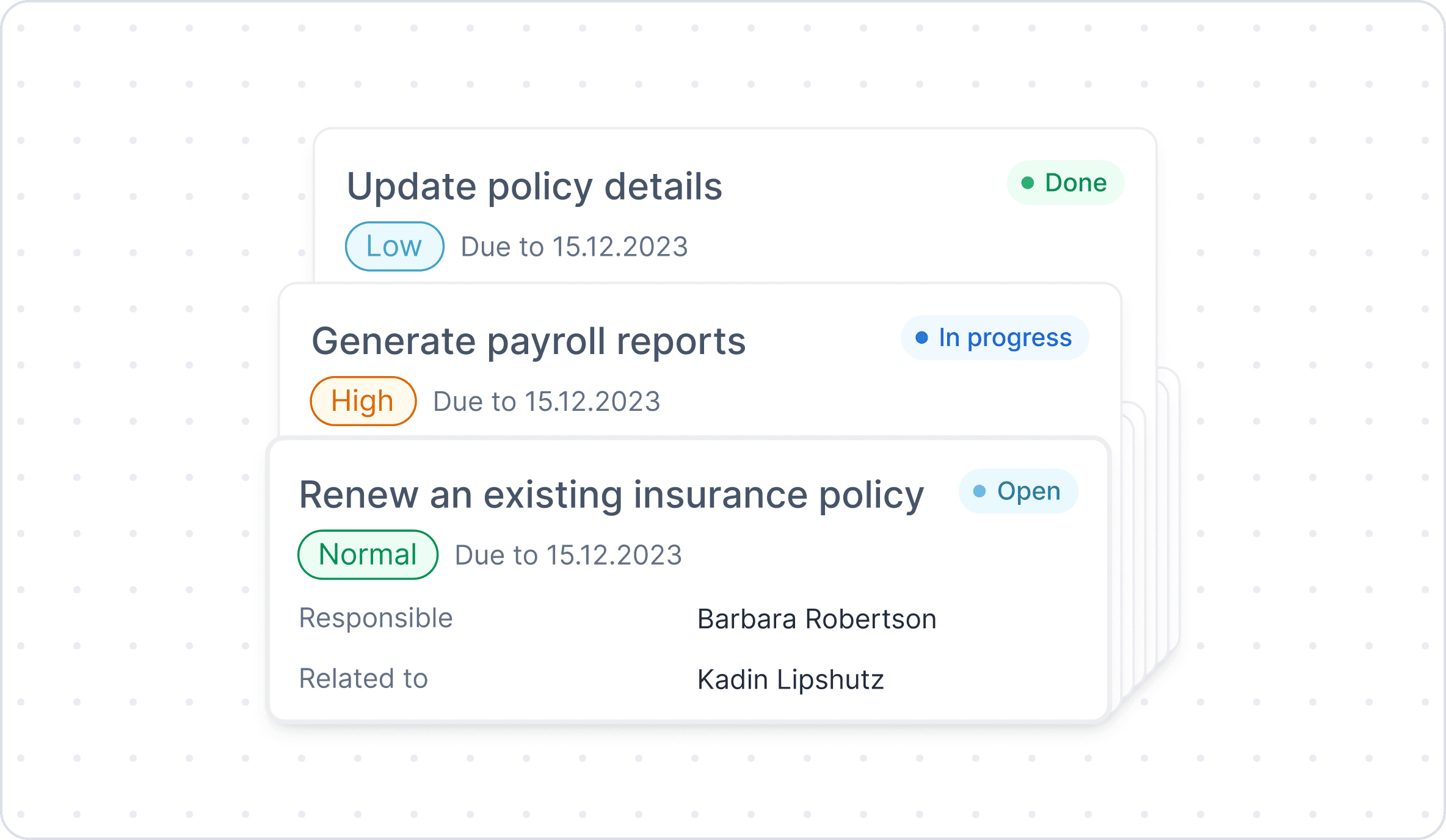Image resolution: width=1446 pixels, height=840 pixels.
Task: Click the Barbara Robertson responsible name
Action: point(816,619)
